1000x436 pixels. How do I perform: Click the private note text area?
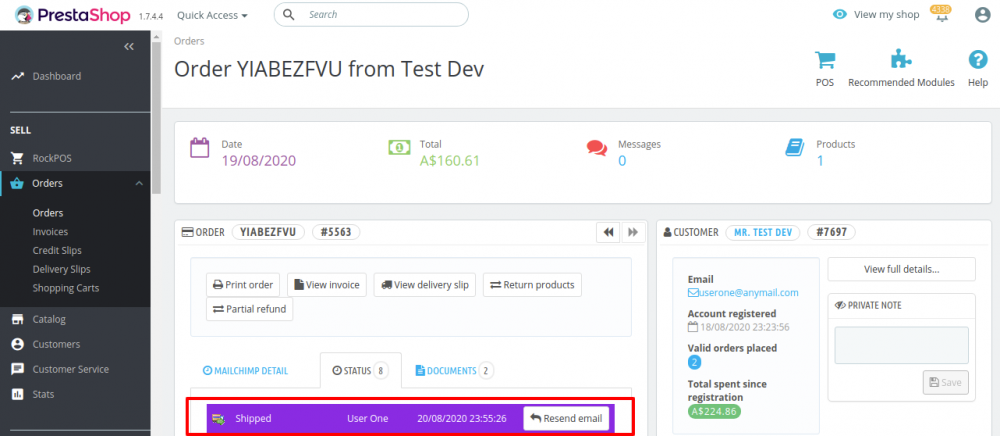902,345
